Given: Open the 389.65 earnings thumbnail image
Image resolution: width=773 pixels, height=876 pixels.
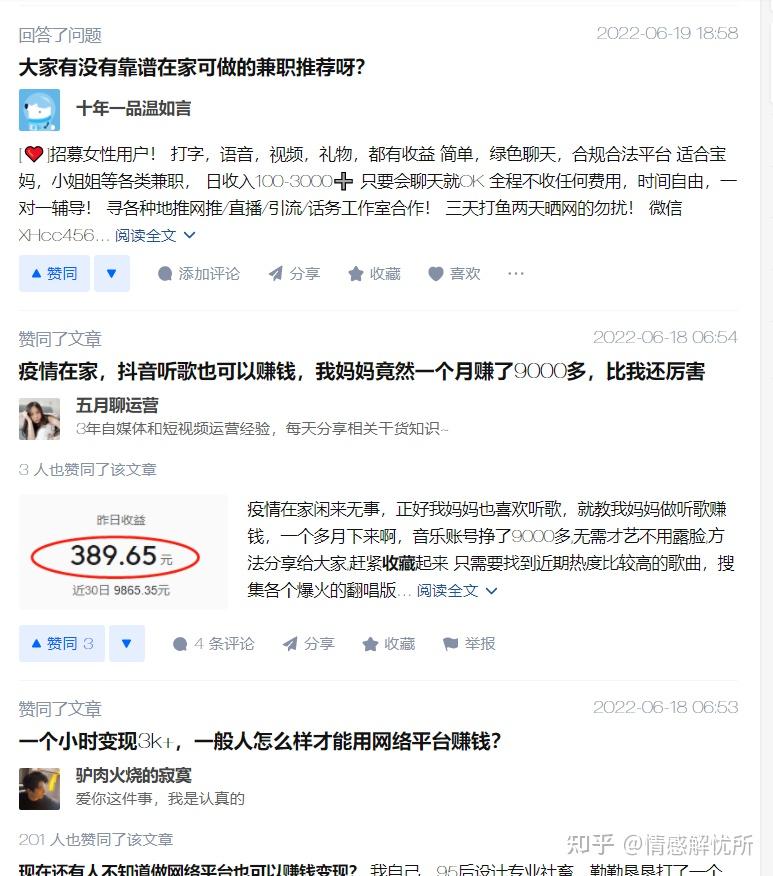Looking at the screenshot, I should [x=123, y=552].
